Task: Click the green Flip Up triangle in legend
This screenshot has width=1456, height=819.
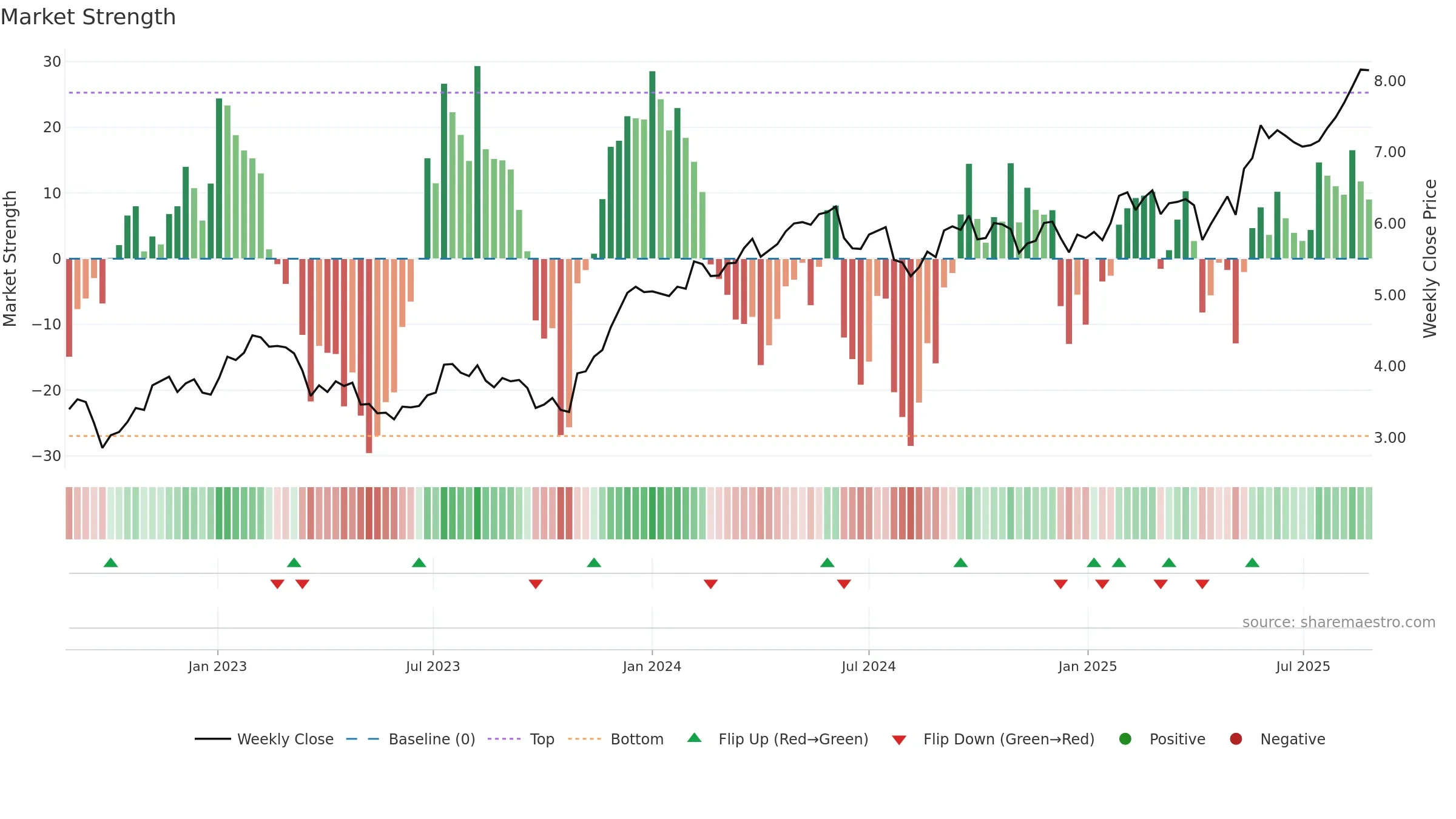Action: (x=695, y=738)
